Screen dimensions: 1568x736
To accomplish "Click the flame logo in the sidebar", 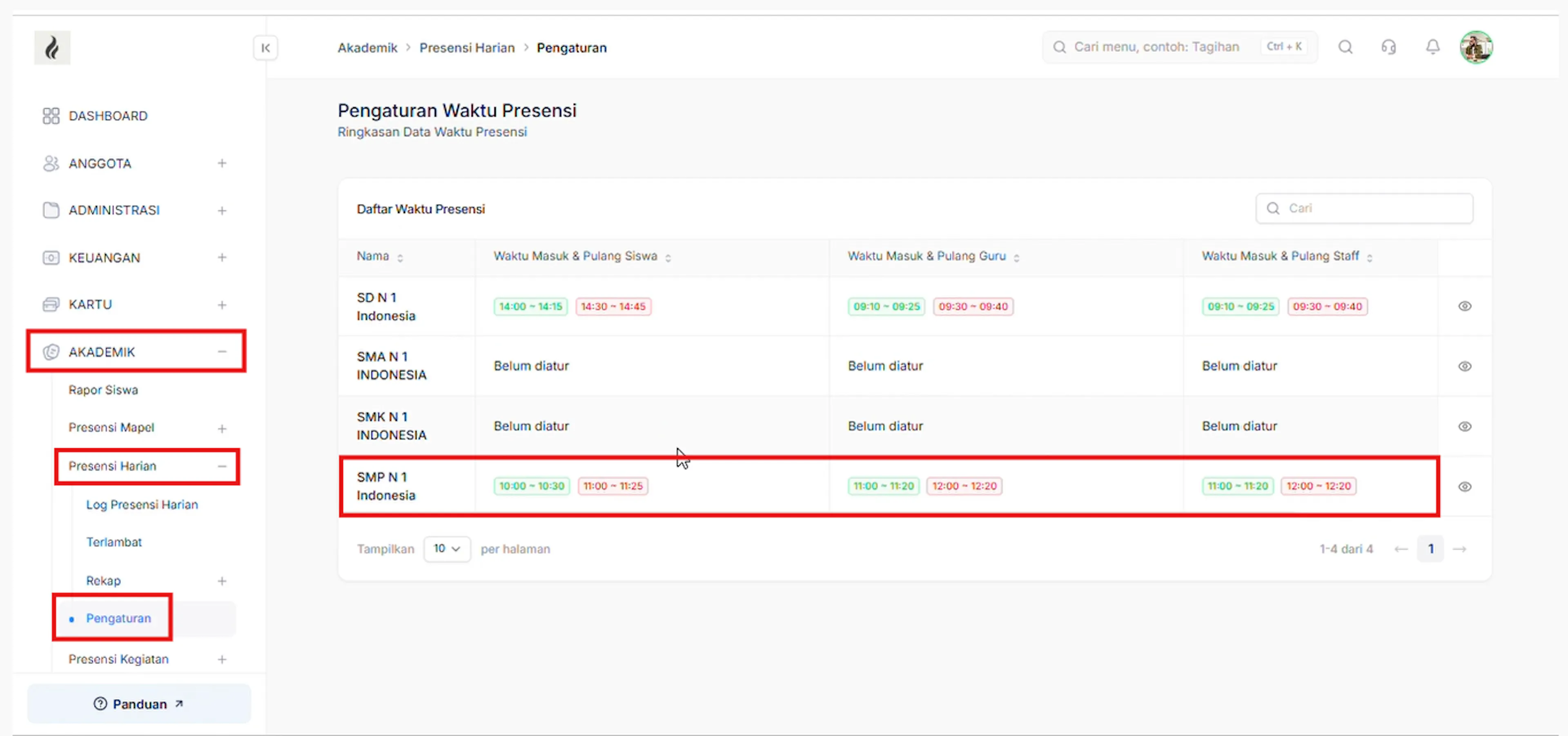I will [52, 48].
